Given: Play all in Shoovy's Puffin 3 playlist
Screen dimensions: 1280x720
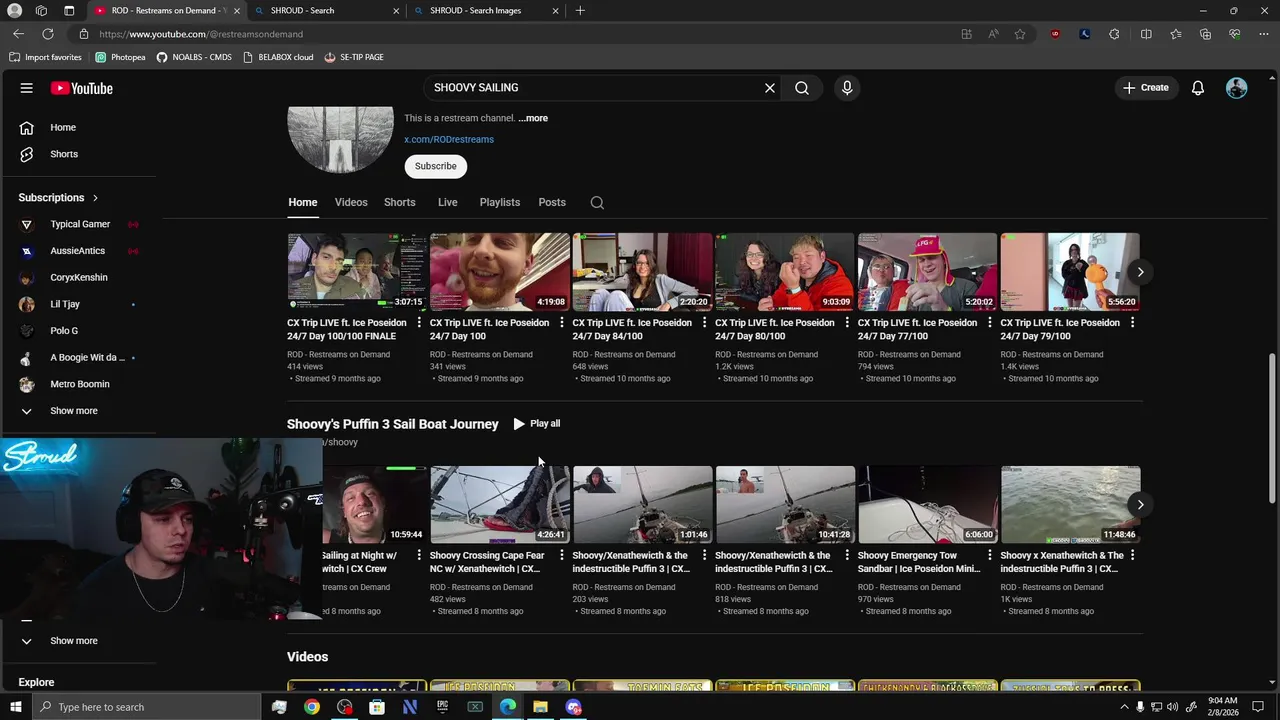Looking at the screenshot, I should pyautogui.click(x=537, y=424).
